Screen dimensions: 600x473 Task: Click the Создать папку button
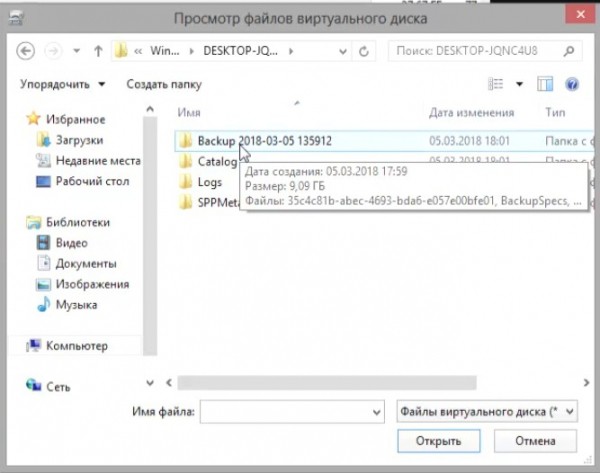[x=164, y=84]
